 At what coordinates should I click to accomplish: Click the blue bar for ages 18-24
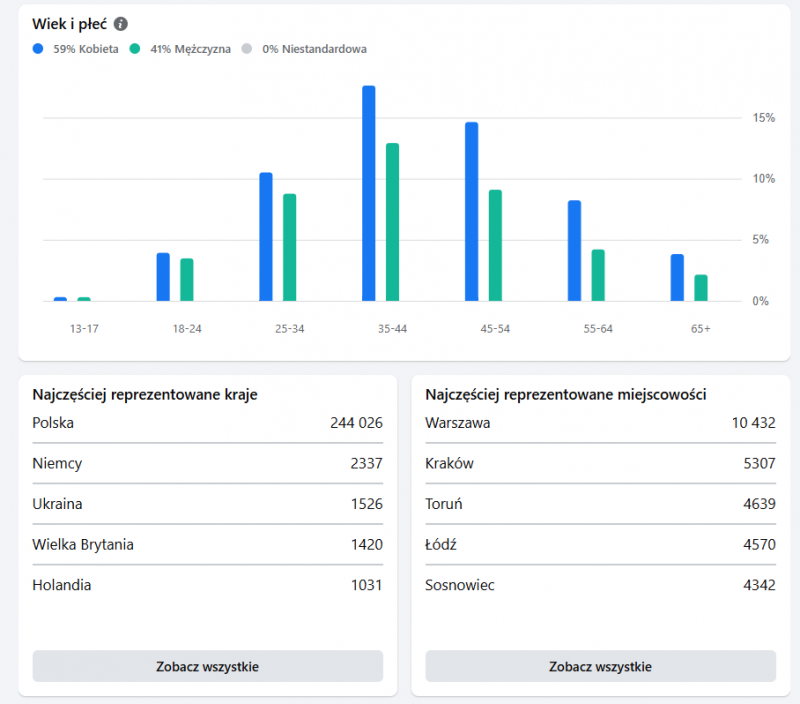pos(163,277)
